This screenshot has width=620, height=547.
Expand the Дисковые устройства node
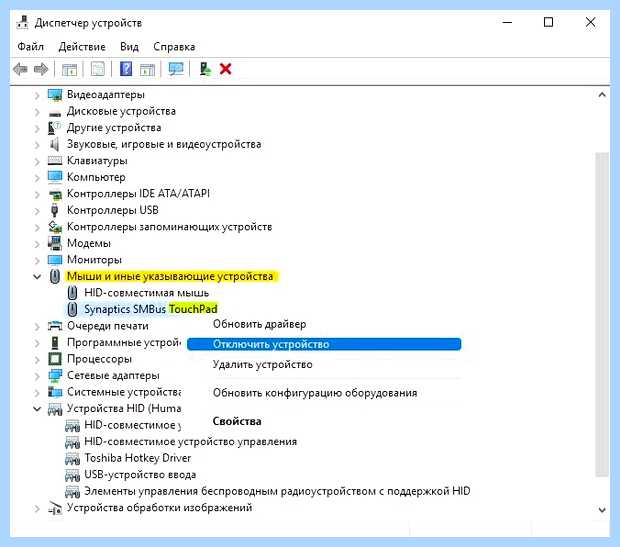coord(37,112)
